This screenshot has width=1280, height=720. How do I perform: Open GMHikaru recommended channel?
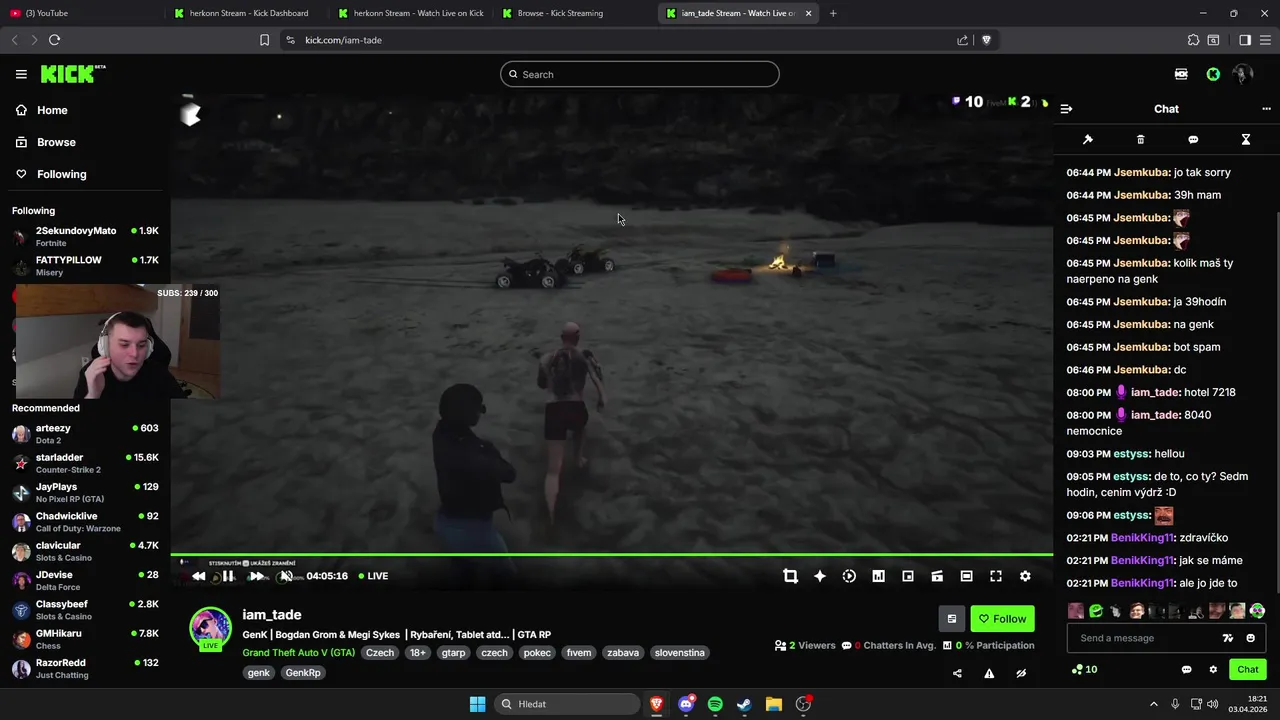(x=85, y=639)
